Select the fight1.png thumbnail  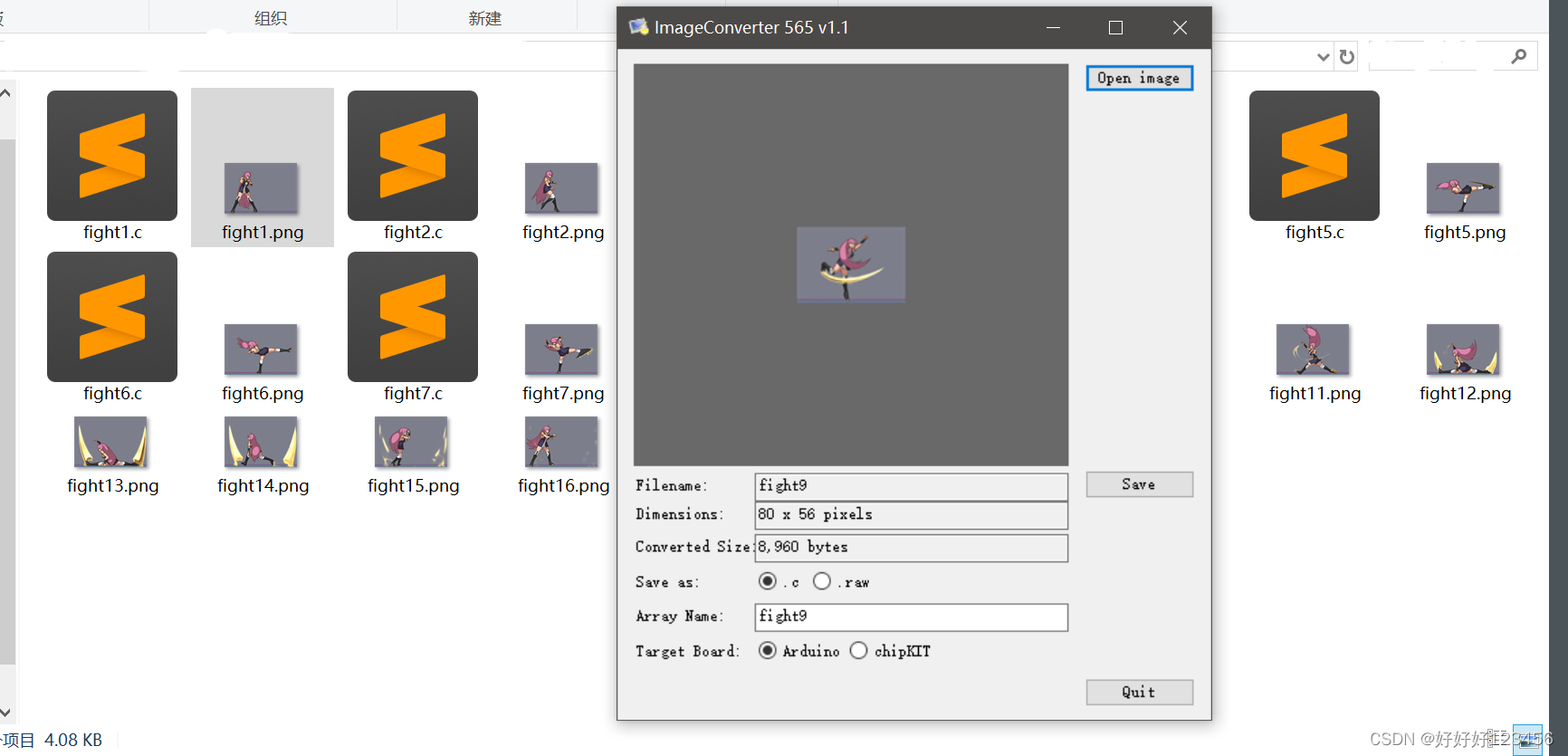click(x=261, y=187)
